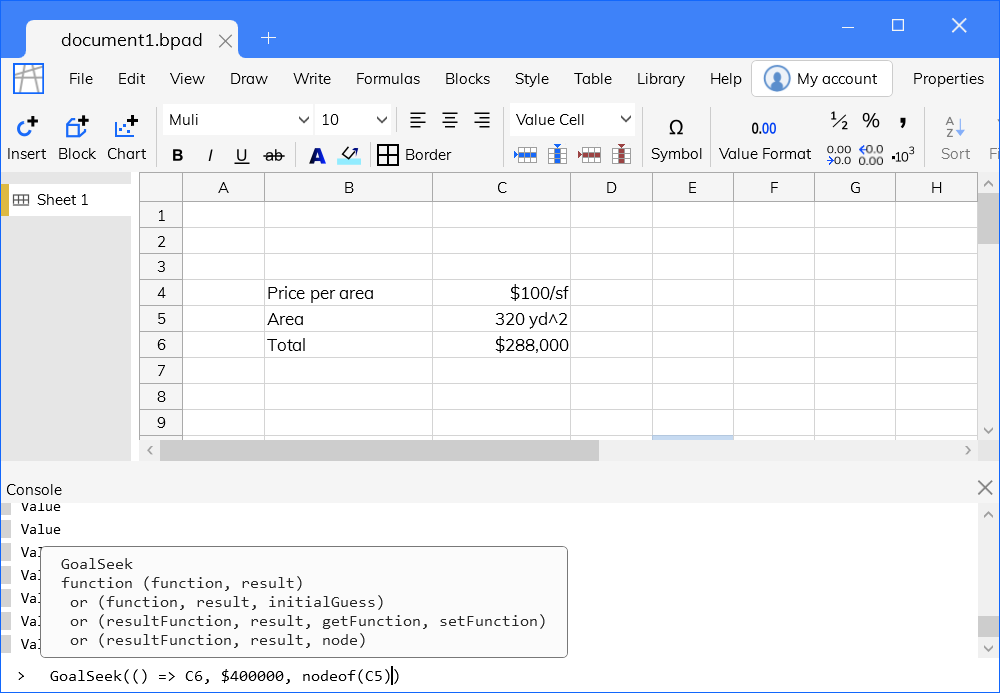Click the application logo icon
Viewport: 1000px width, 693px height.
coord(29,79)
